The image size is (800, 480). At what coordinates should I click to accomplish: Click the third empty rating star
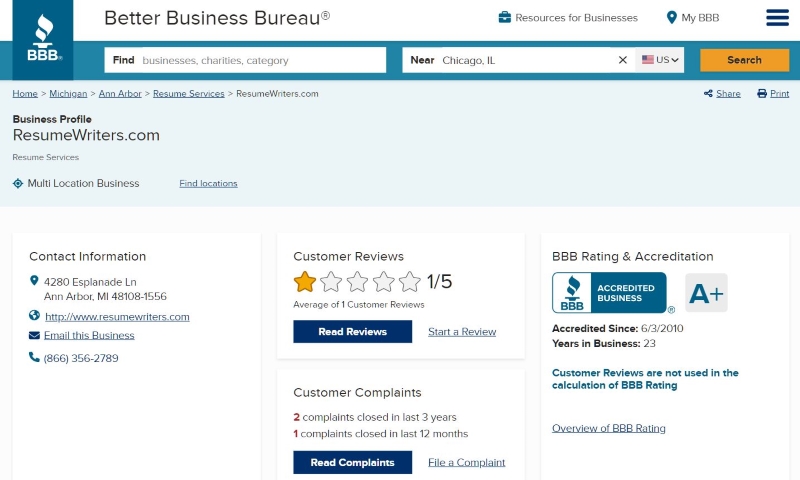(x=357, y=282)
